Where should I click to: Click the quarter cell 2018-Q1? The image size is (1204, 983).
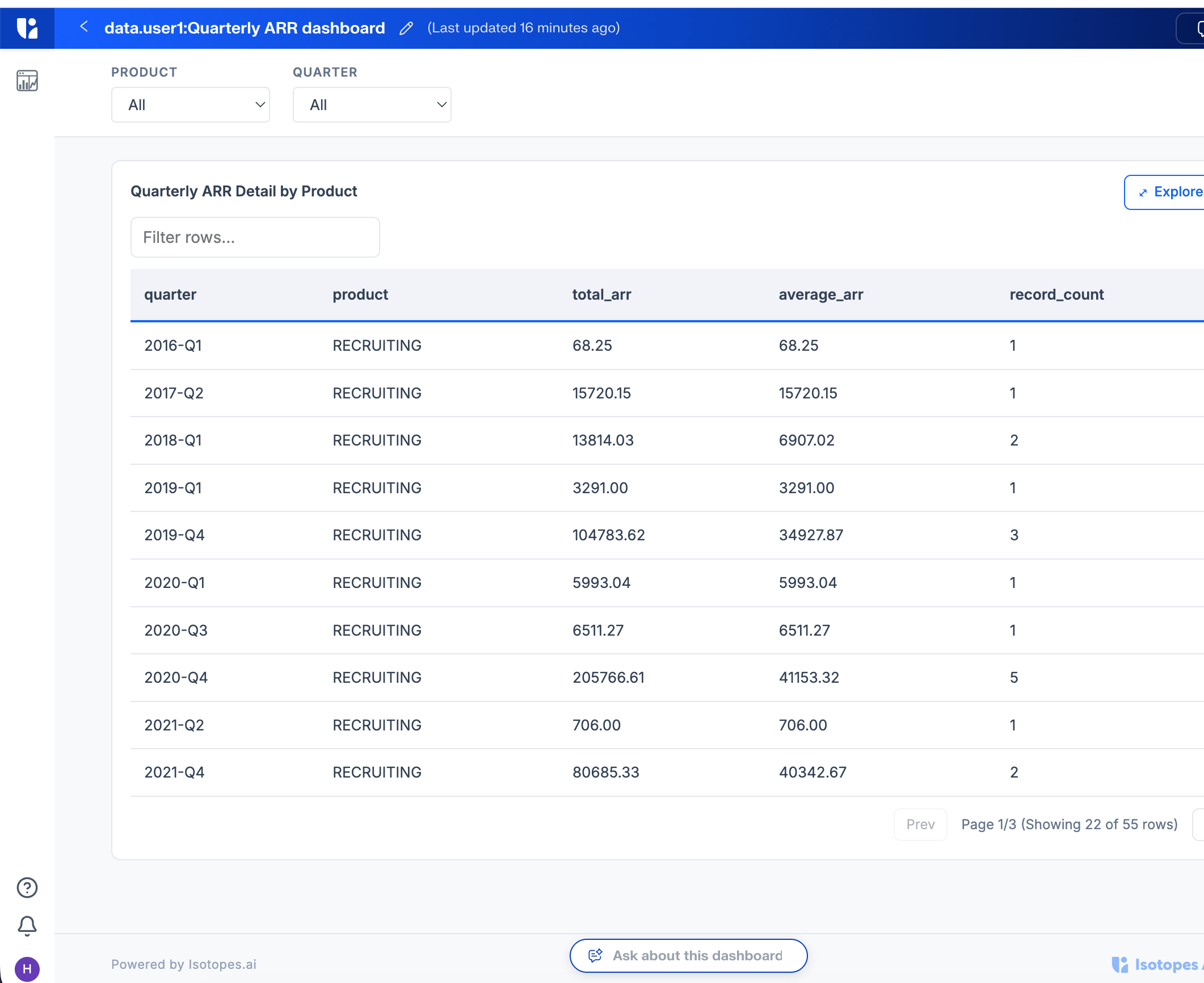point(173,440)
